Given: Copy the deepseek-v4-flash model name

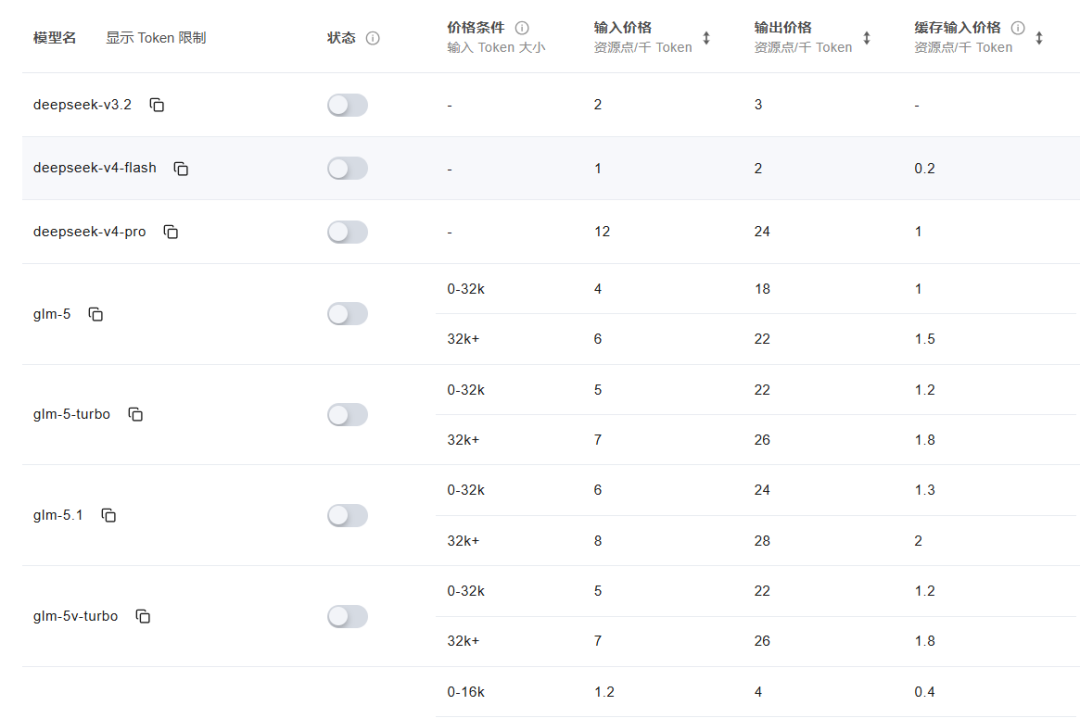Looking at the screenshot, I should 181,168.
